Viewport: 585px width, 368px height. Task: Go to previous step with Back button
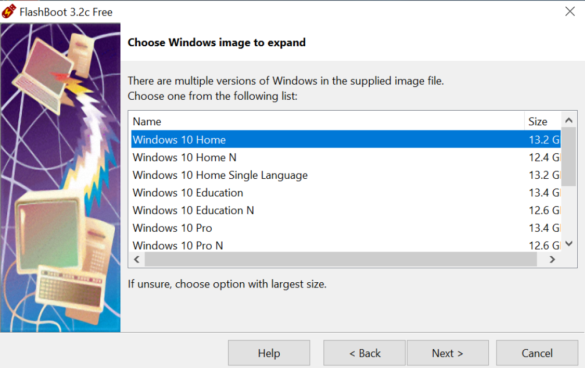tap(364, 353)
